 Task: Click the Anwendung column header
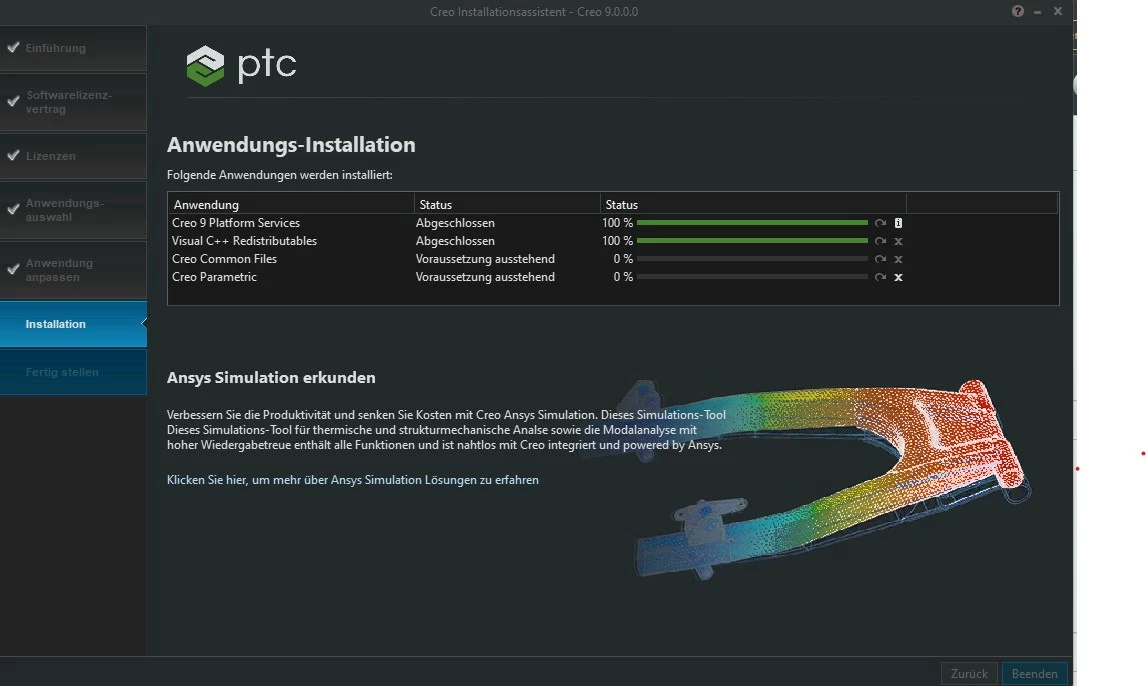(x=291, y=205)
